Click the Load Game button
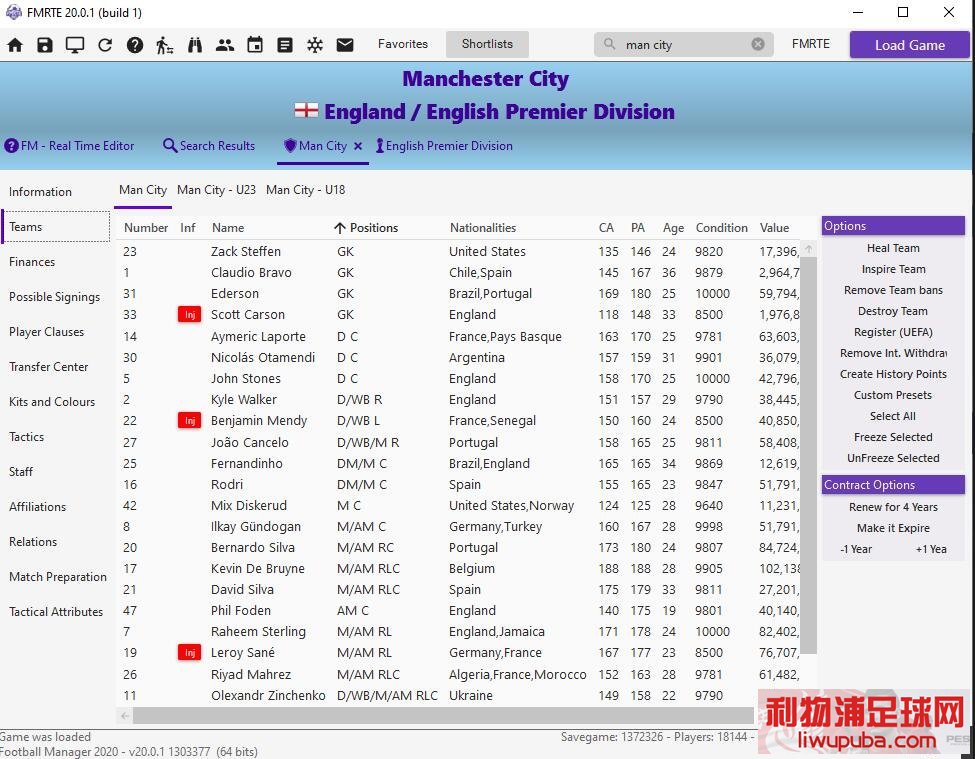The image size is (975, 759). (x=910, y=45)
